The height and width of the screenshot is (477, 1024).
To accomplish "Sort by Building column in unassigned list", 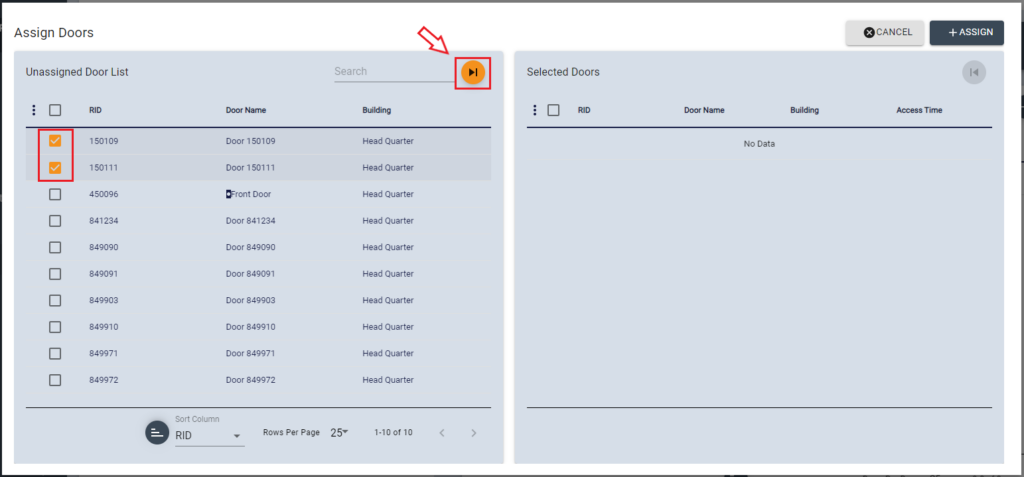I will click(376, 110).
